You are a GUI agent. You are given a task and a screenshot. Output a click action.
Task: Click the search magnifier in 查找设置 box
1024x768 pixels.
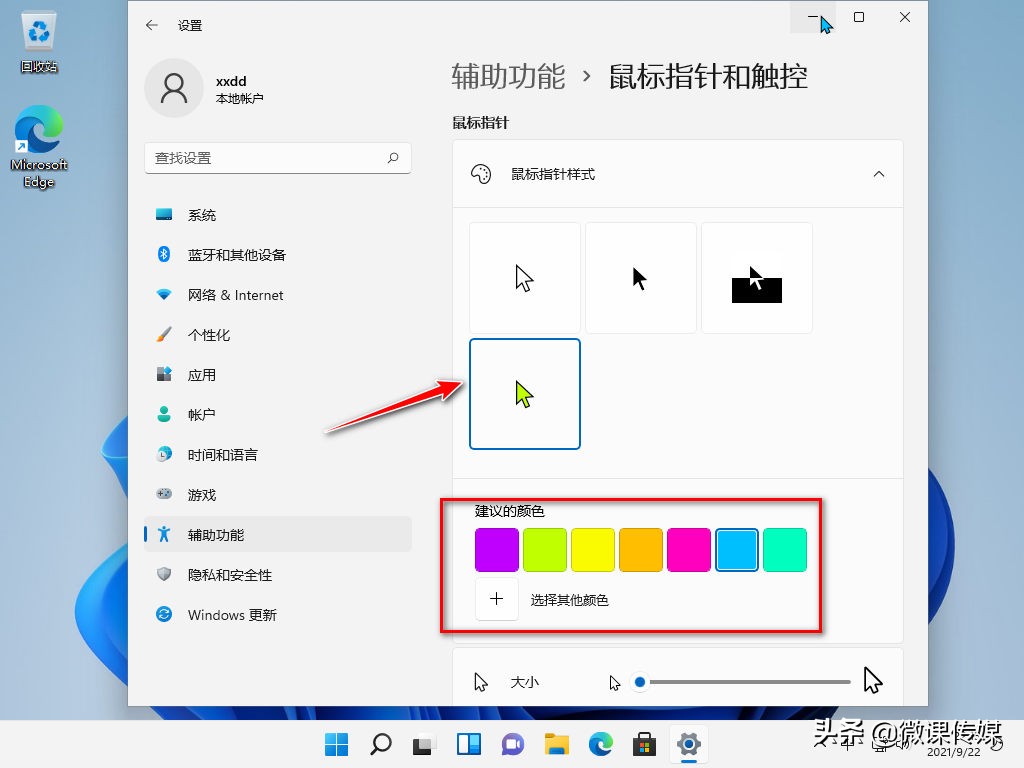(393, 157)
